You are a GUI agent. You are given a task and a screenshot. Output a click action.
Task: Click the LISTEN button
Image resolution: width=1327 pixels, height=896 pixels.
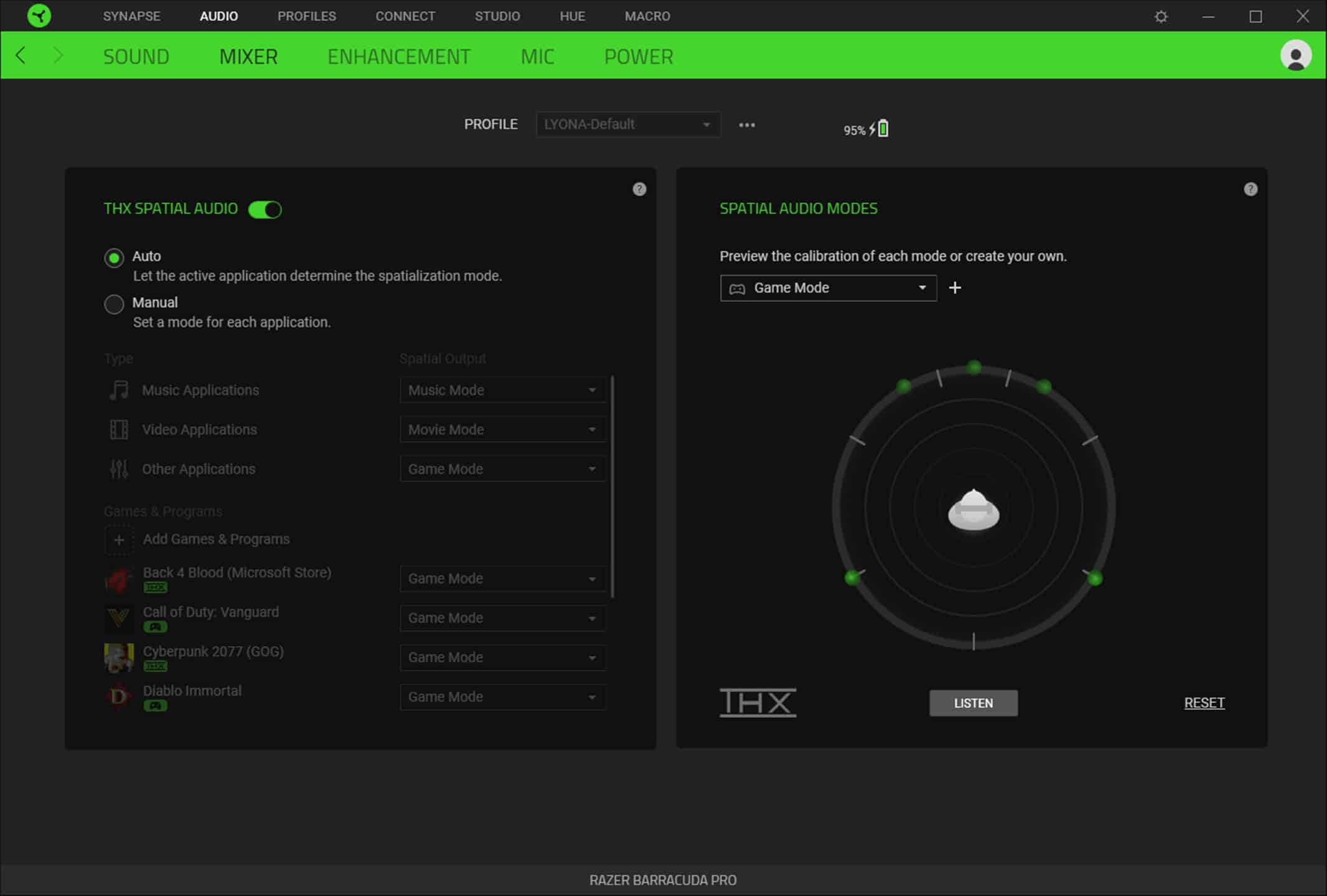[973, 703]
